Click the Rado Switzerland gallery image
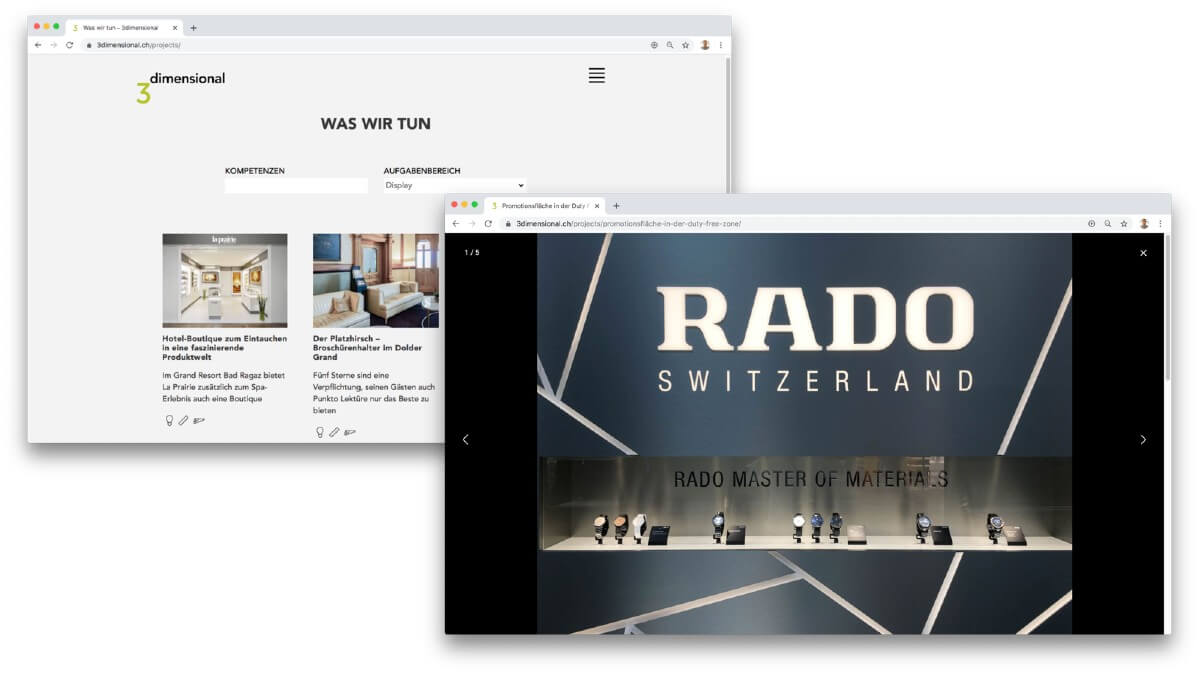 804,434
